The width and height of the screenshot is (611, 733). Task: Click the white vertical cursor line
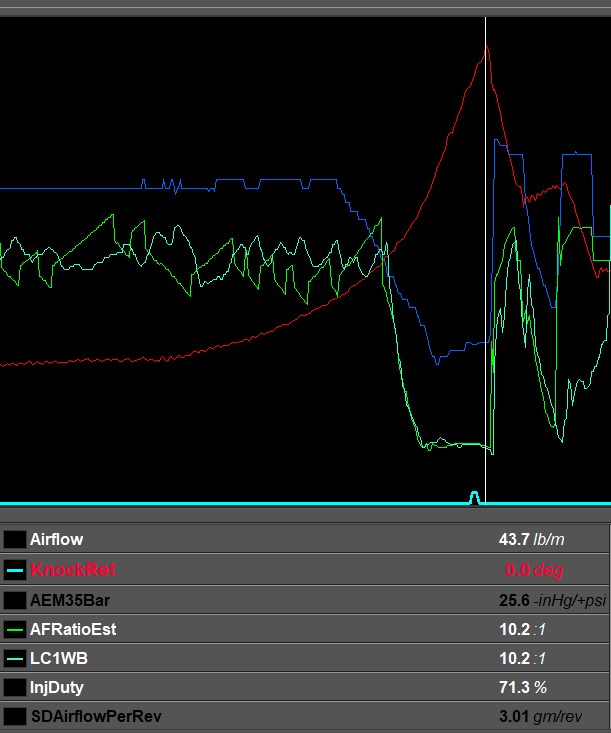click(x=486, y=261)
